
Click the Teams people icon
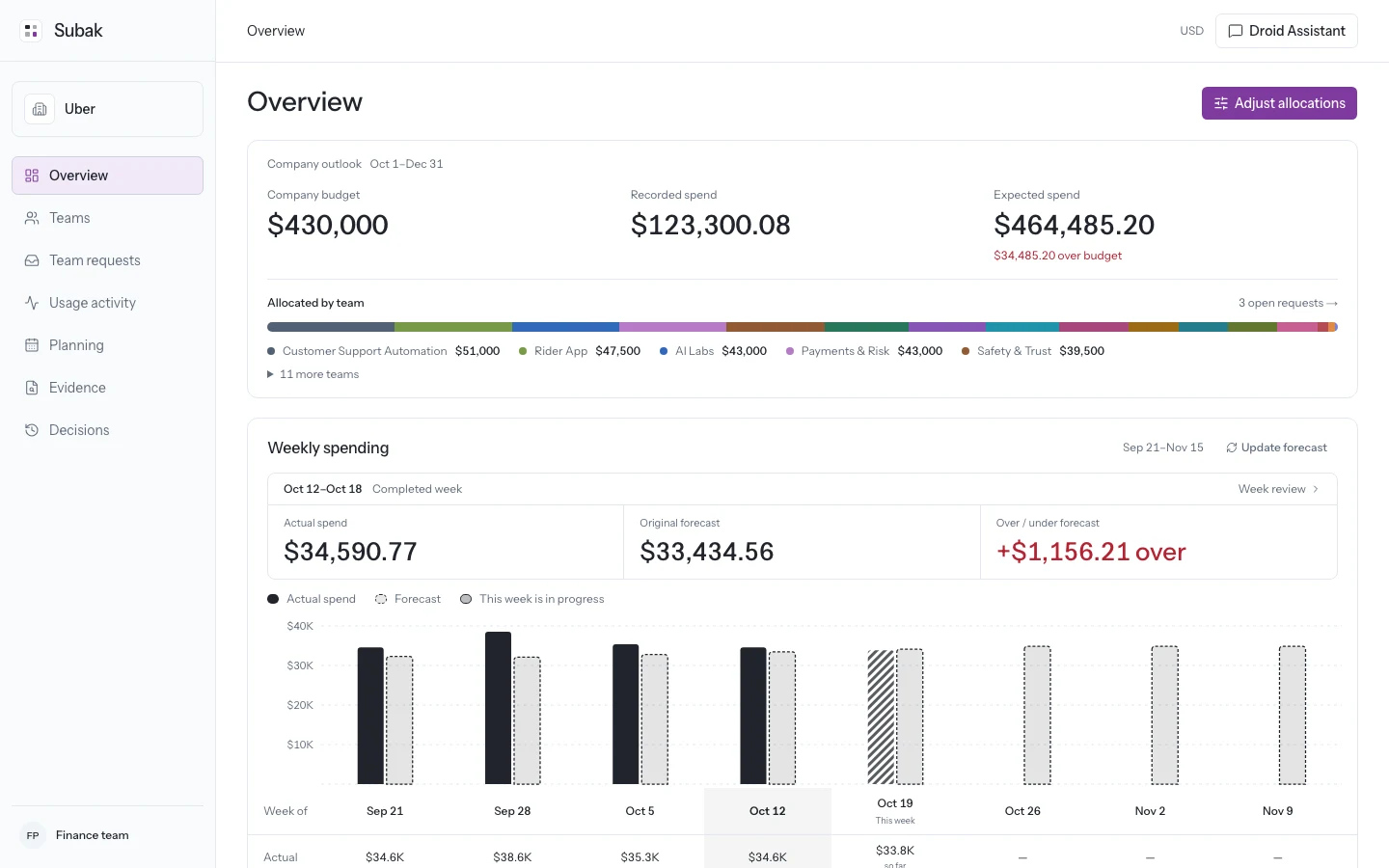point(32,218)
